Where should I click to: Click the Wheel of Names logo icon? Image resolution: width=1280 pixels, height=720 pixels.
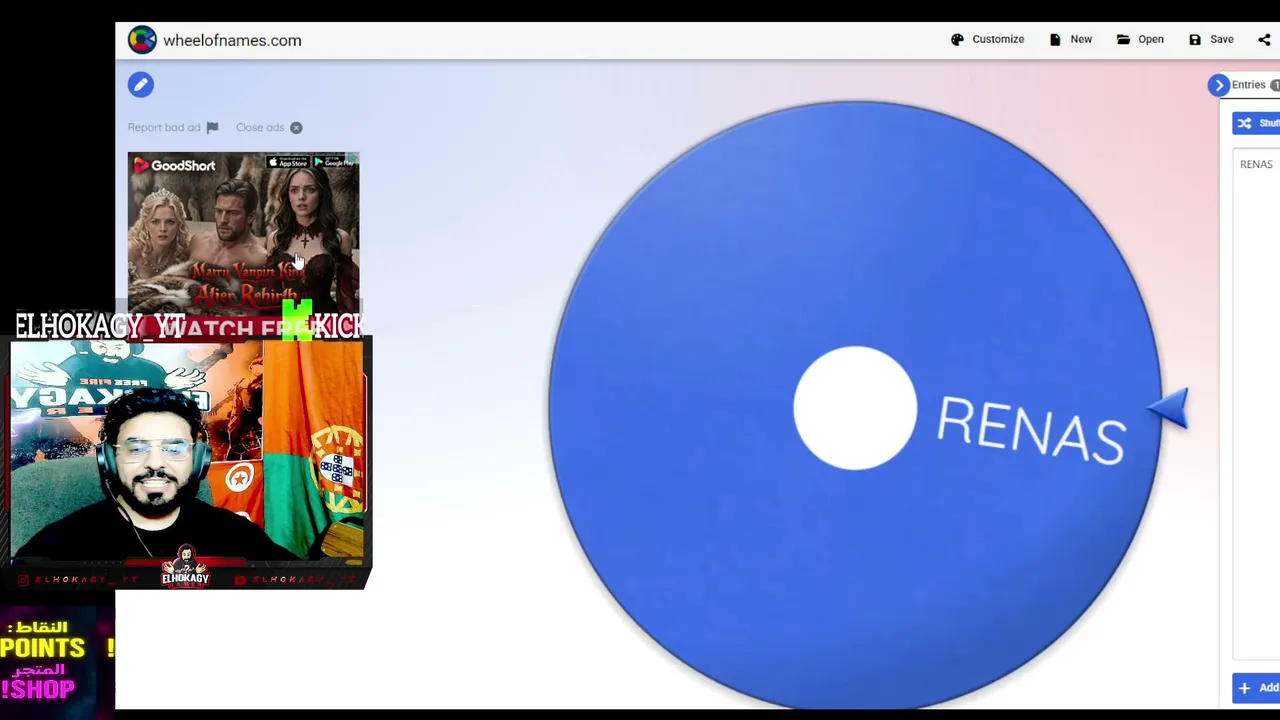click(142, 40)
